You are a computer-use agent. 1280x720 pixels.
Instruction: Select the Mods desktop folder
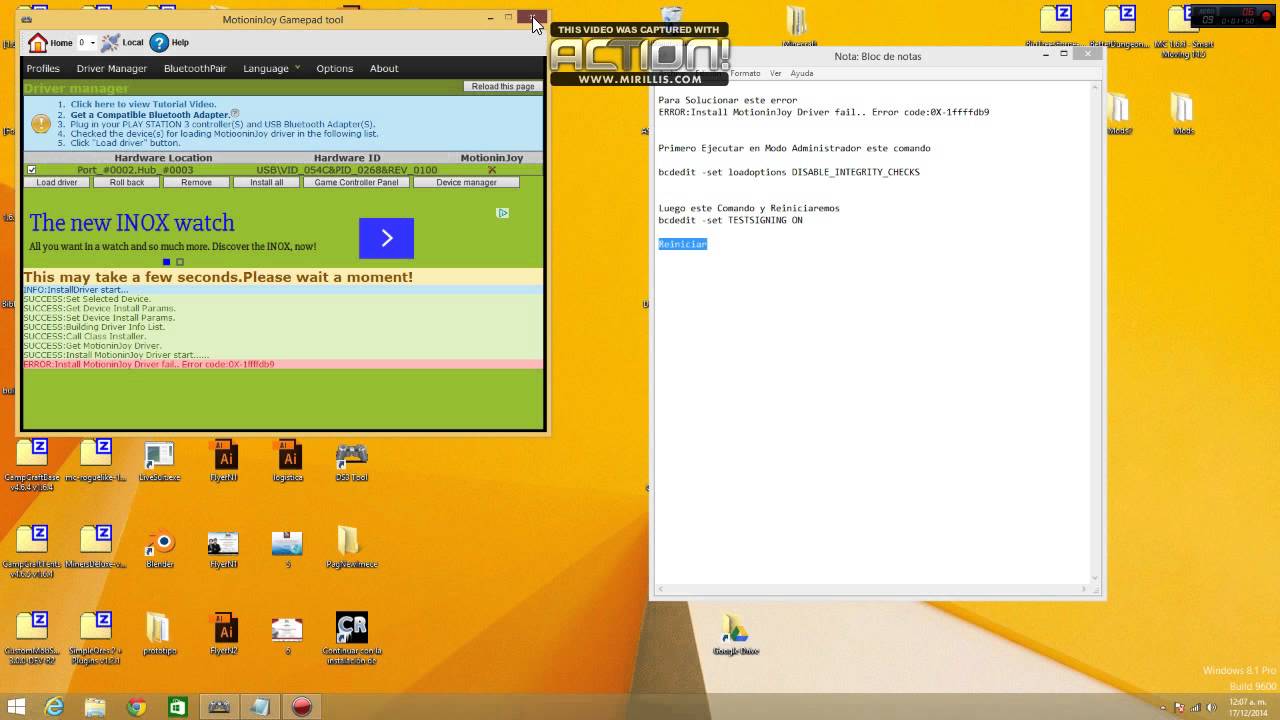1184,114
